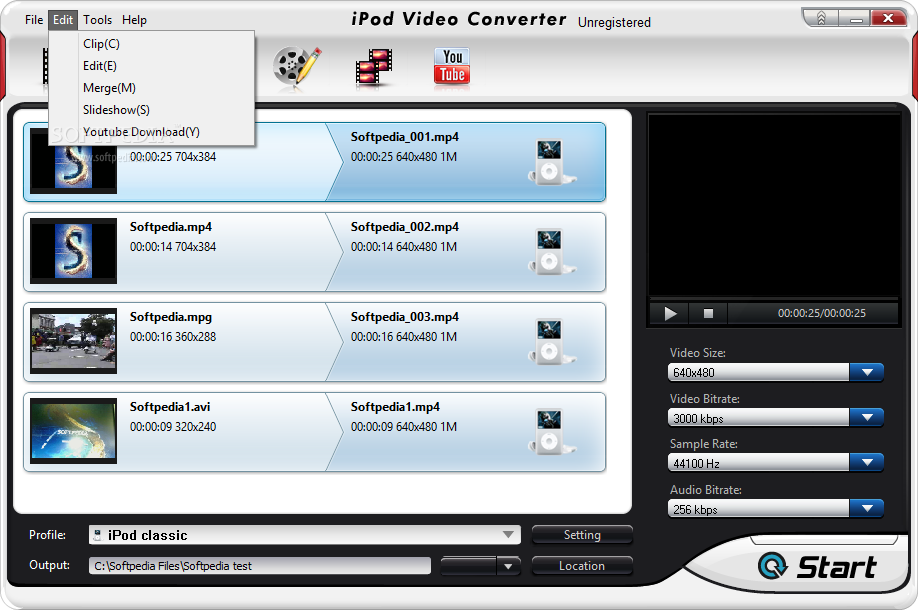The width and height of the screenshot is (918, 610).
Task: Close the Edit menu from the menu bar
Action: [x=63, y=20]
